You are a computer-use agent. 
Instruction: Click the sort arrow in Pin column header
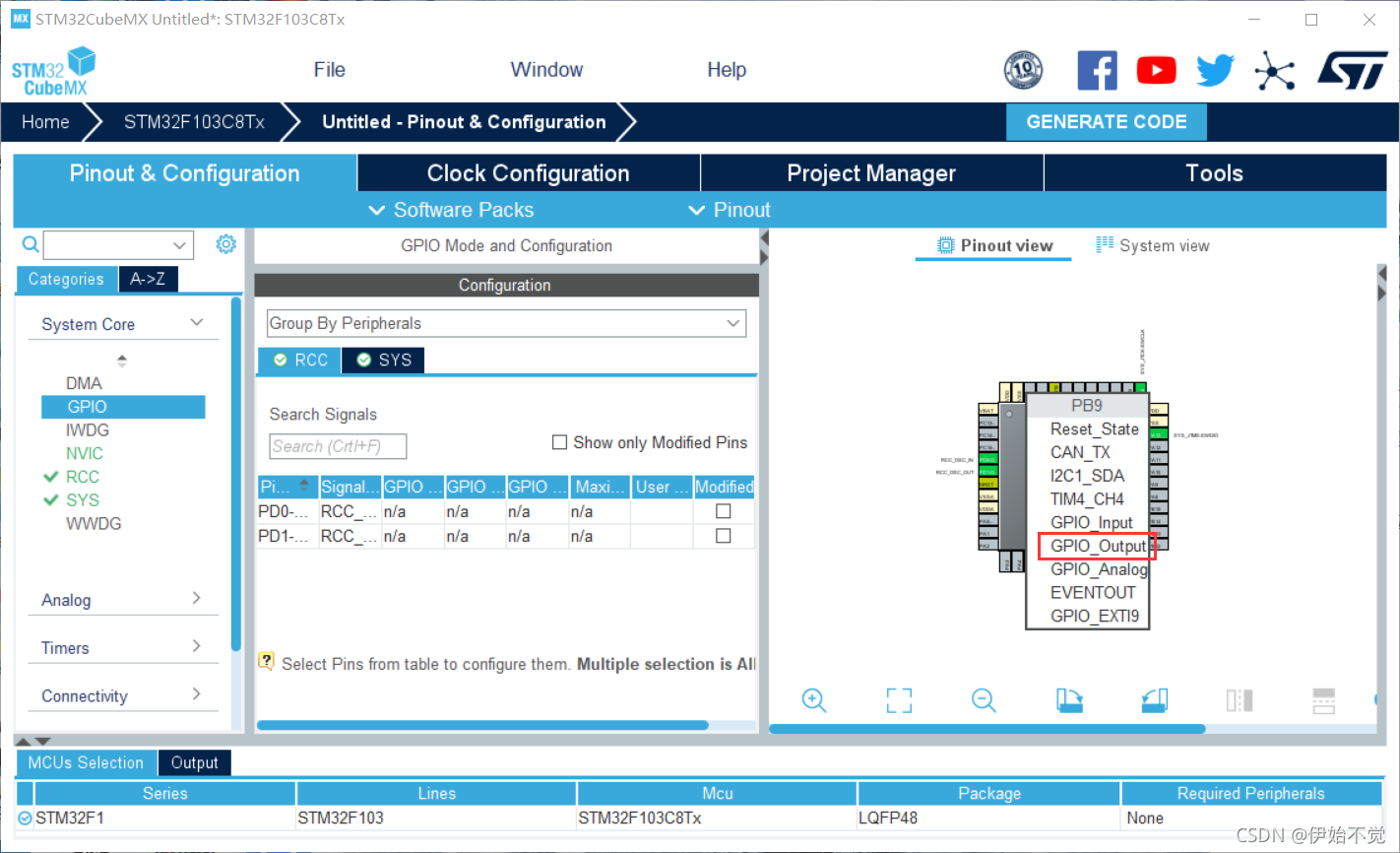tap(304, 485)
